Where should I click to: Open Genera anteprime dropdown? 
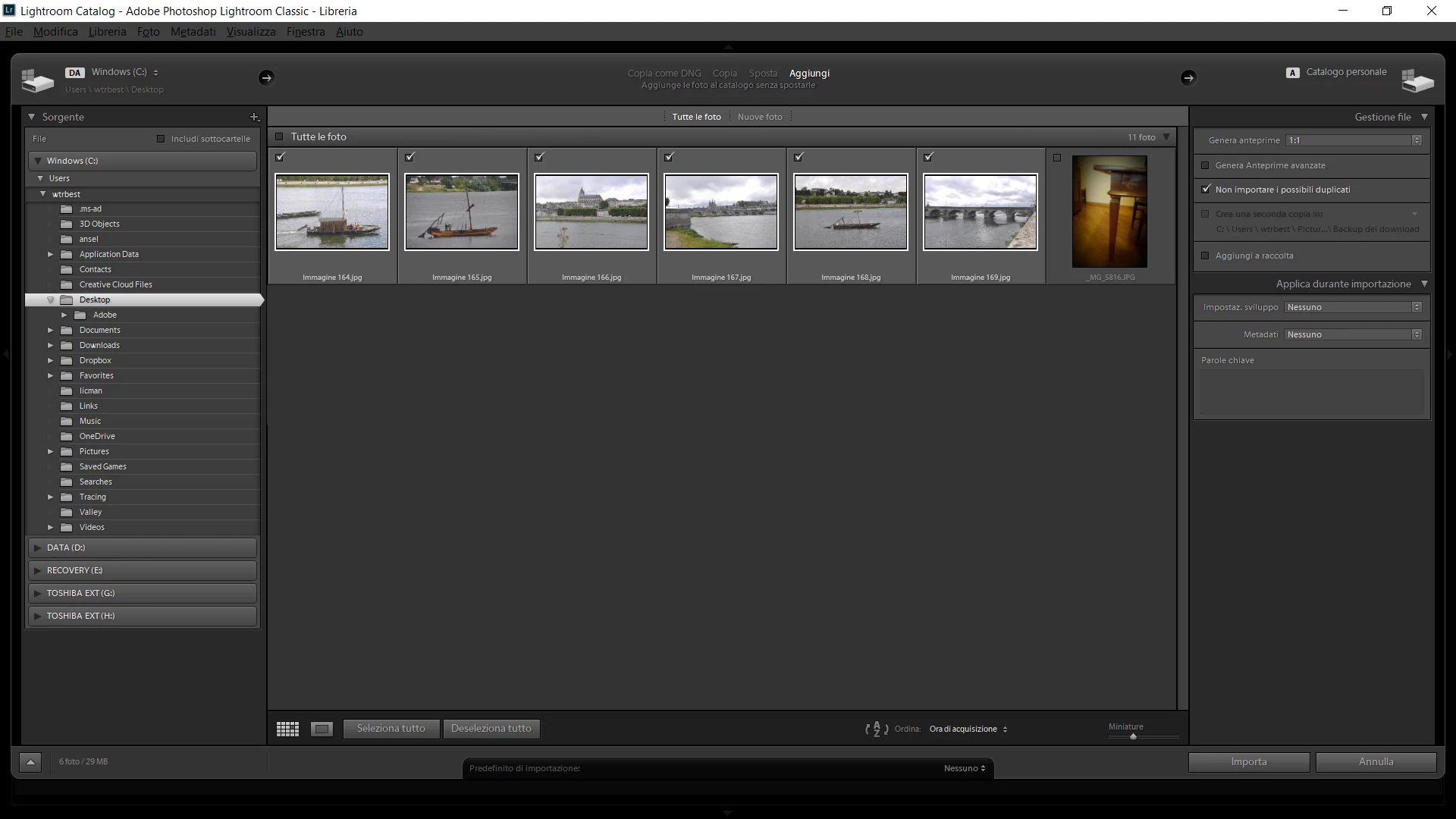pos(1353,140)
